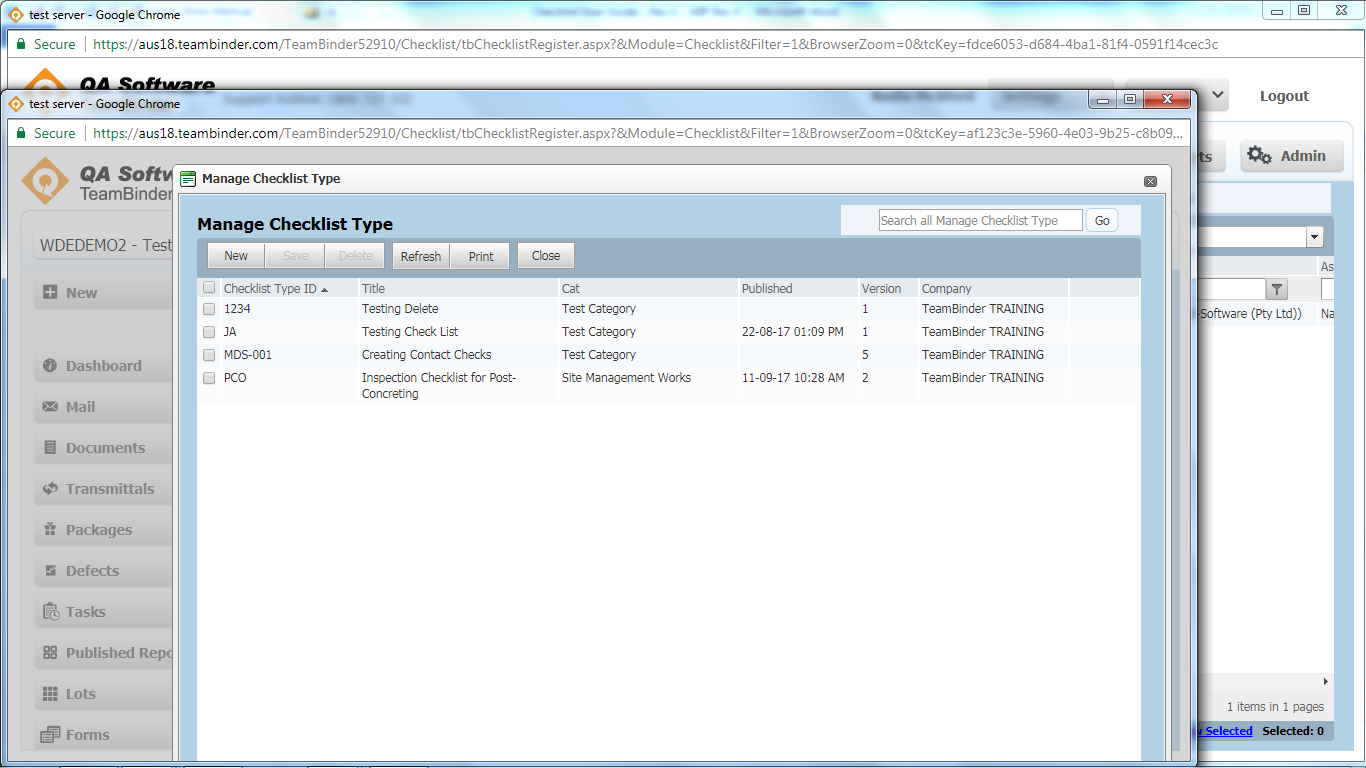Select the "Testing Check List" title cell
Image resolution: width=1366 pixels, height=768 pixels.
click(410, 332)
